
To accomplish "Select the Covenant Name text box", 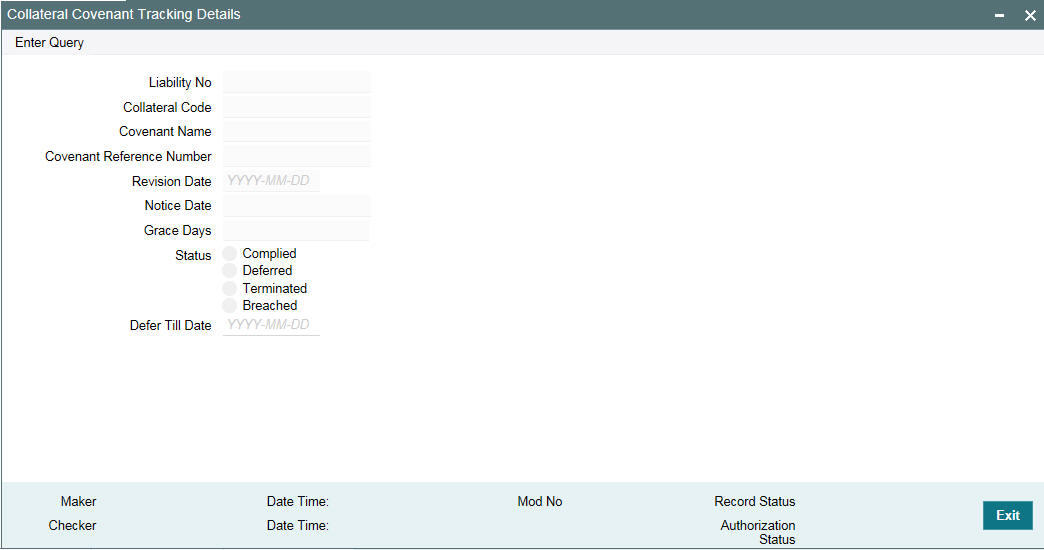I will tap(296, 132).
